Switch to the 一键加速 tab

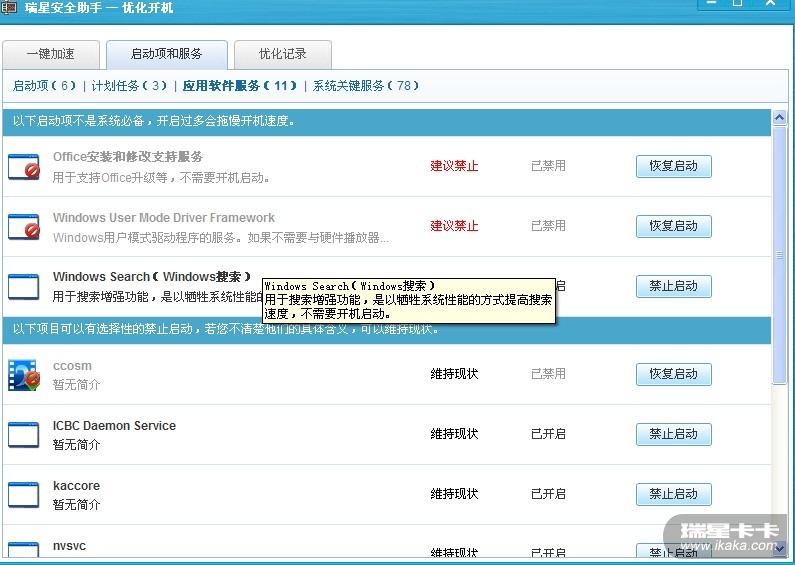pos(50,54)
